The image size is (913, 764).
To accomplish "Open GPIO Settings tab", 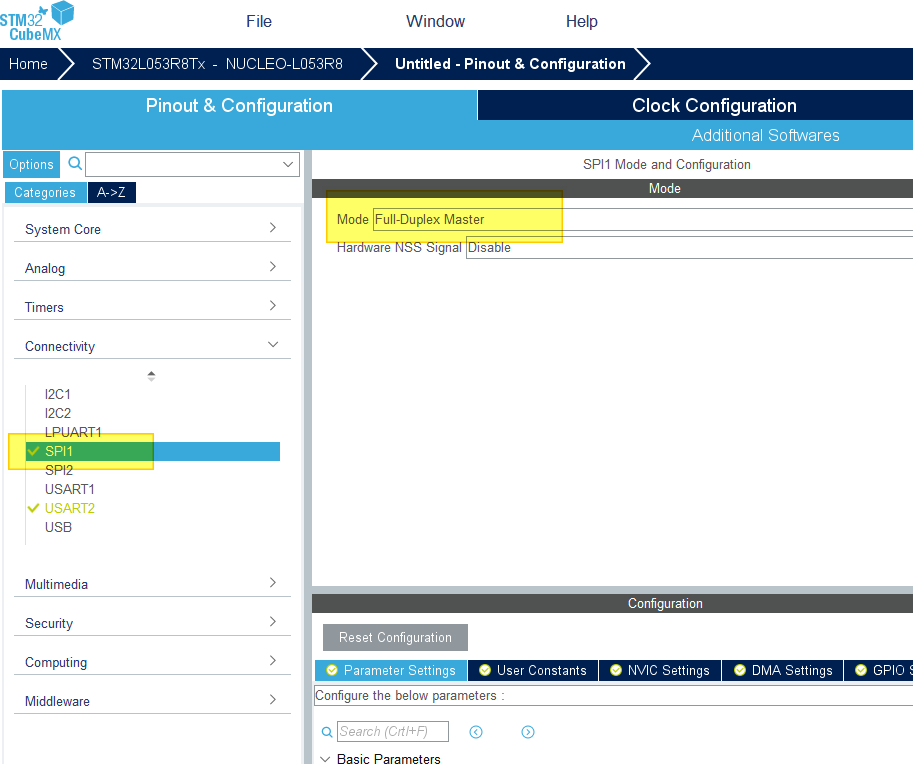I will (x=879, y=670).
